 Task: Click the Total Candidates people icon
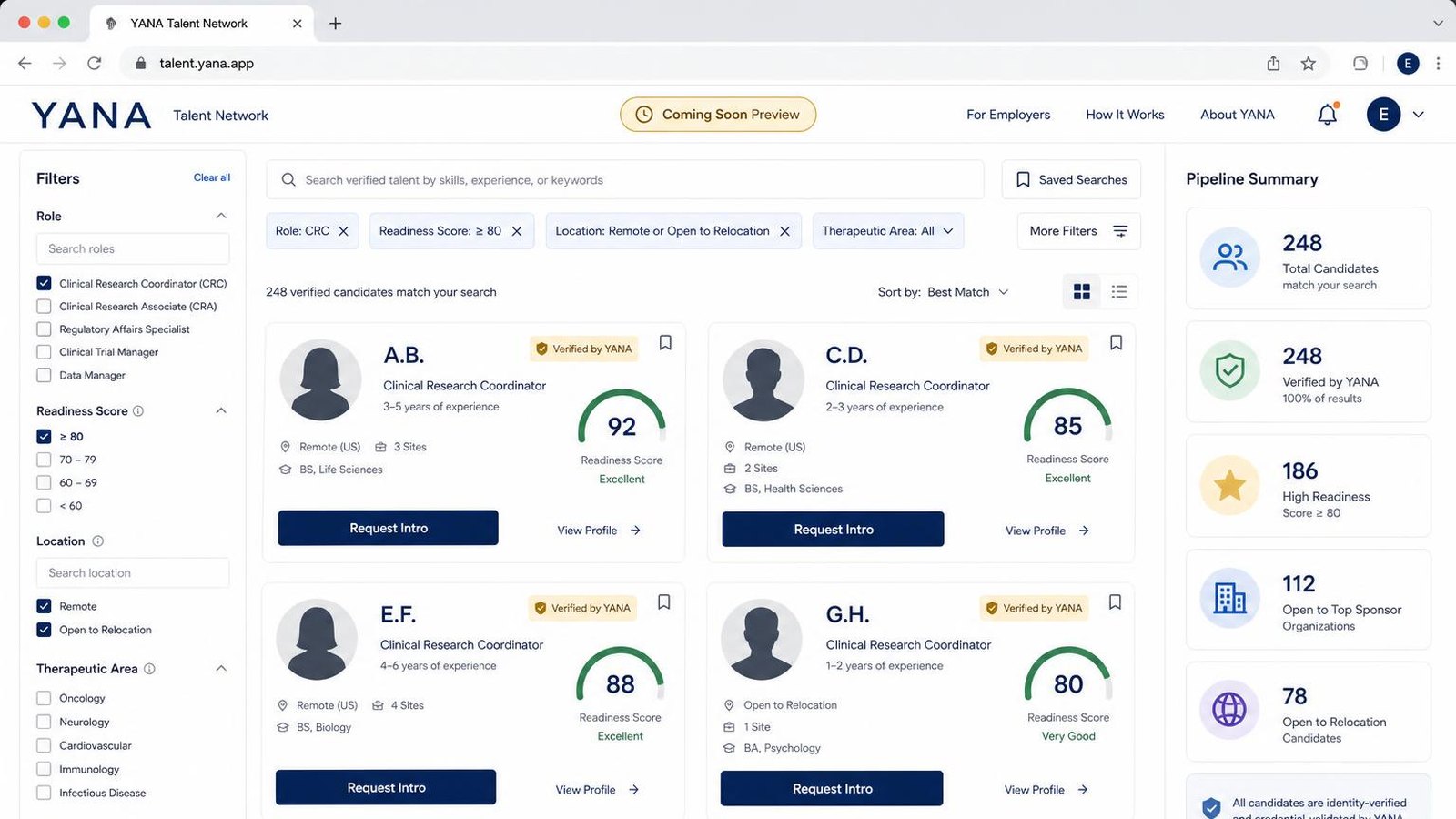pyautogui.click(x=1230, y=258)
